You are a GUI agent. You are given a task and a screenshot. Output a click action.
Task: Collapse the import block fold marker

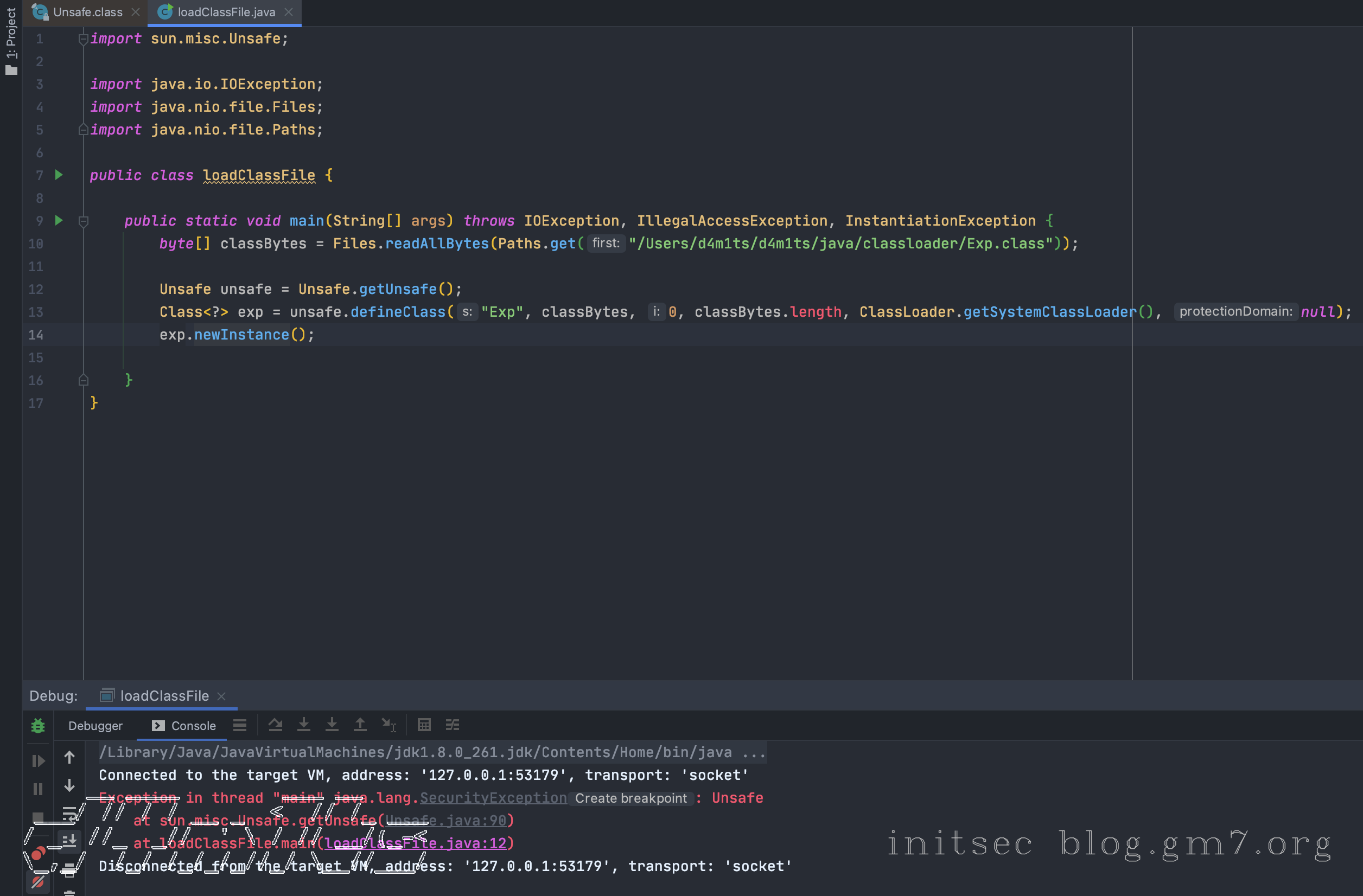coord(83,39)
